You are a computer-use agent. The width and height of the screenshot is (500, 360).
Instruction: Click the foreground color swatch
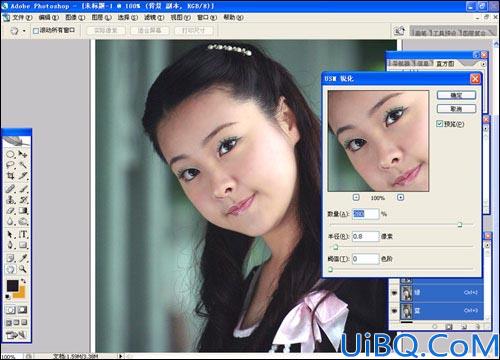pos(13,286)
